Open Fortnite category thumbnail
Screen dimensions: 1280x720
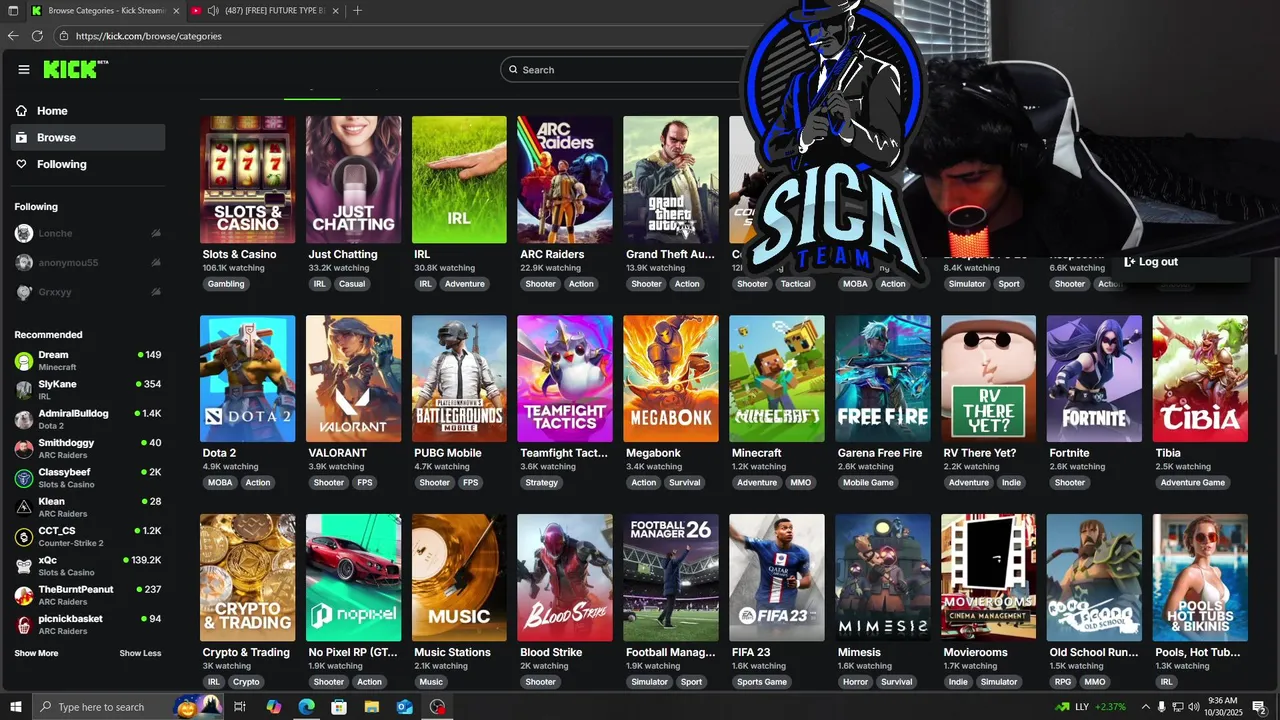[x=1095, y=379]
